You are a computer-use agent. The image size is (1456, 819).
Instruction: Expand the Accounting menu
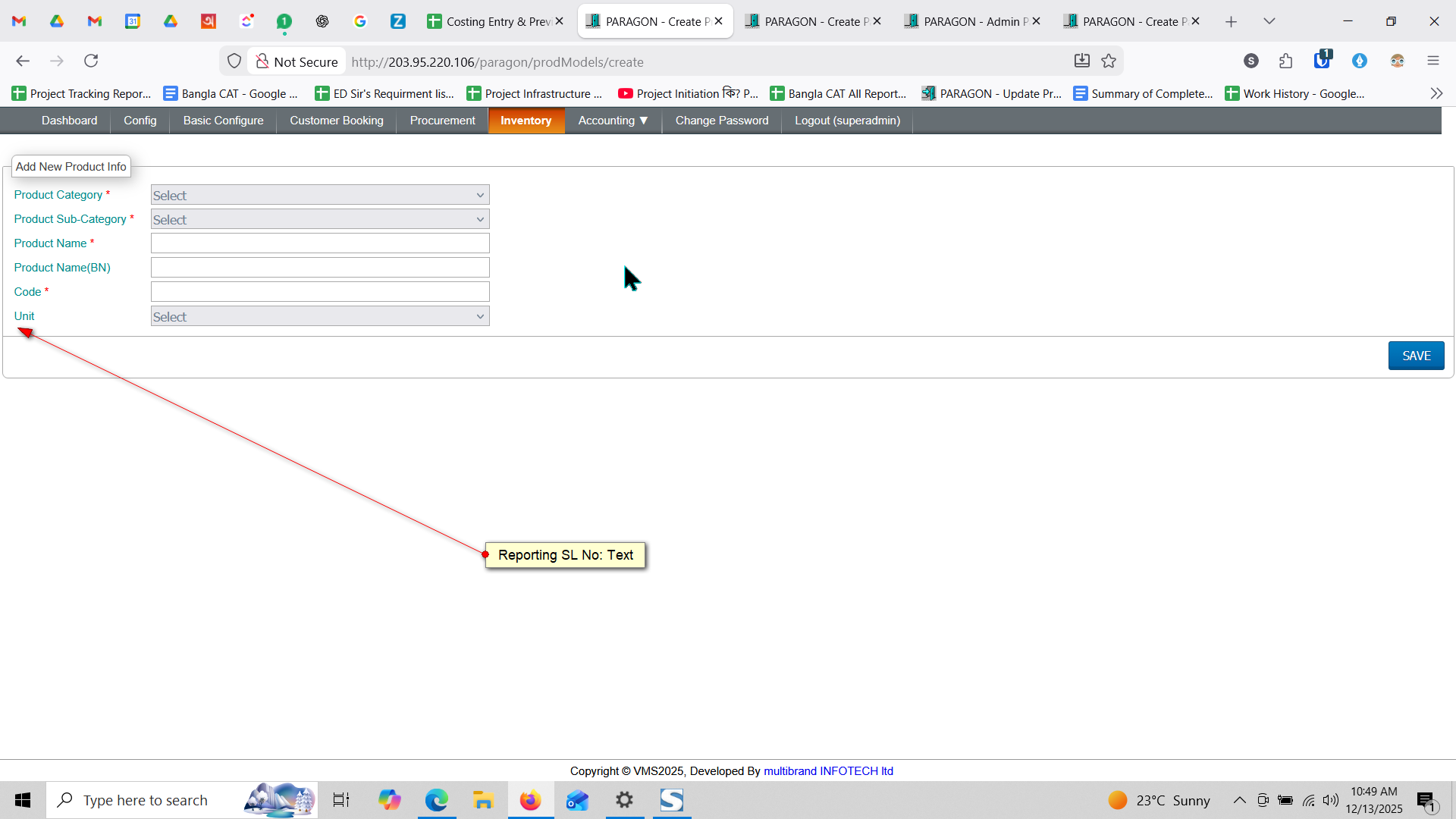click(x=613, y=121)
